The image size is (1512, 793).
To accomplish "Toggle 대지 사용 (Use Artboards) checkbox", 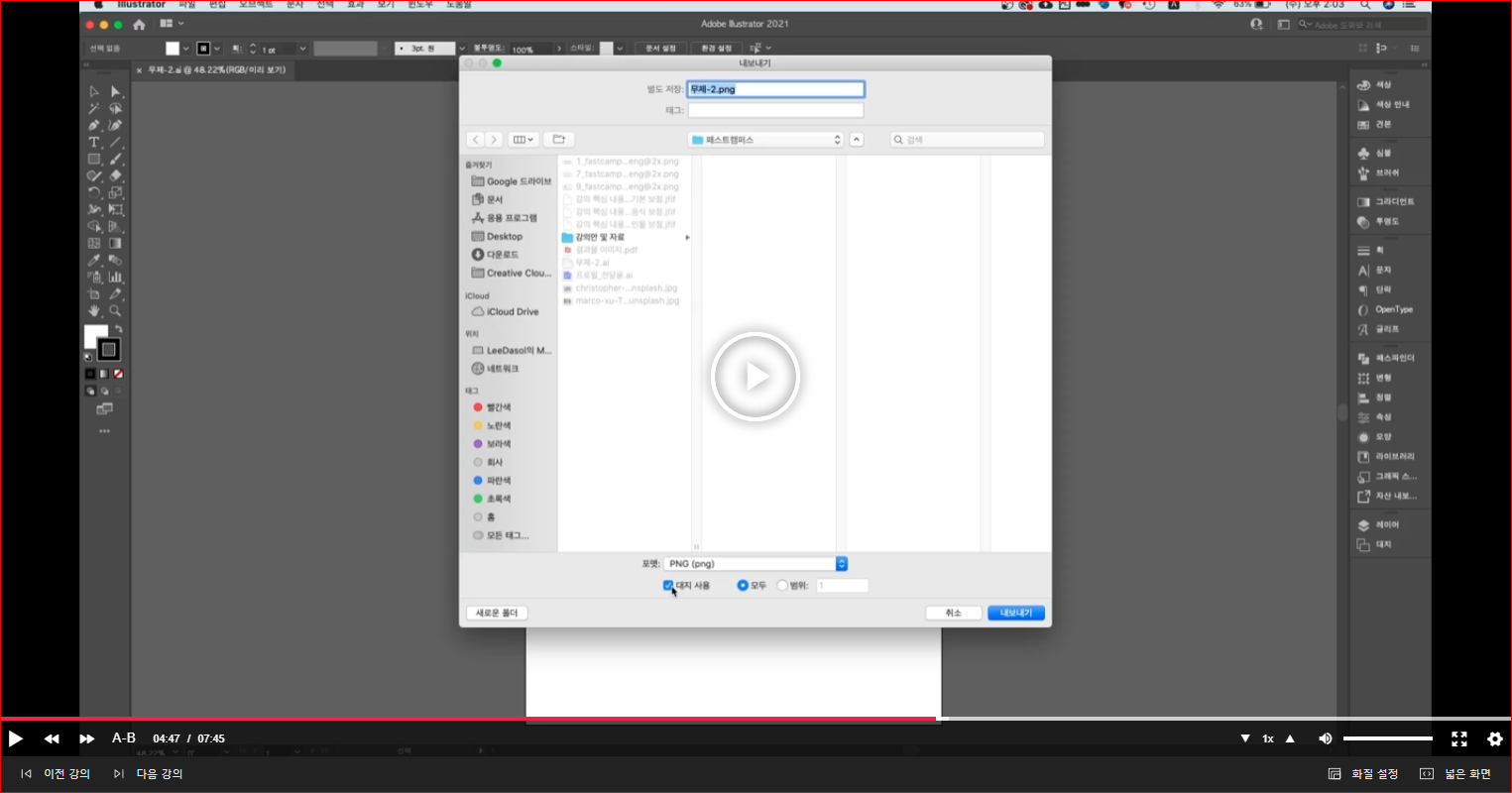I will pyautogui.click(x=668, y=586).
